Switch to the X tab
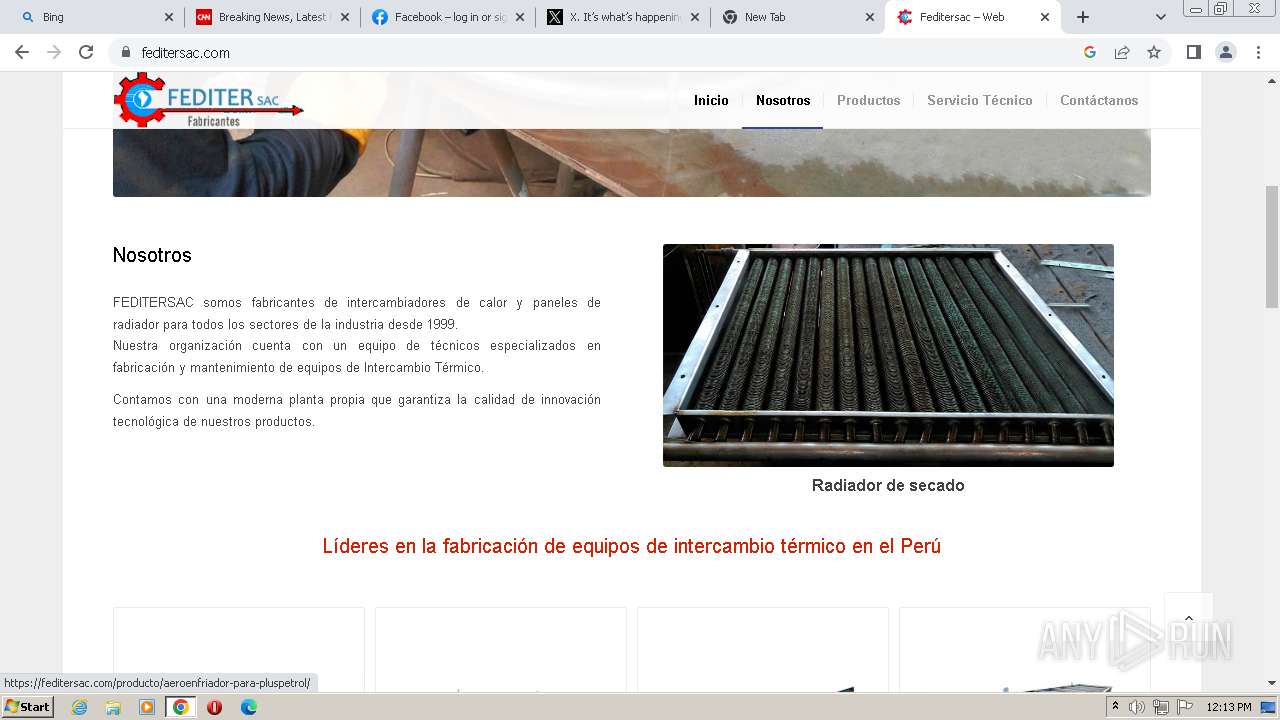 (x=622, y=17)
